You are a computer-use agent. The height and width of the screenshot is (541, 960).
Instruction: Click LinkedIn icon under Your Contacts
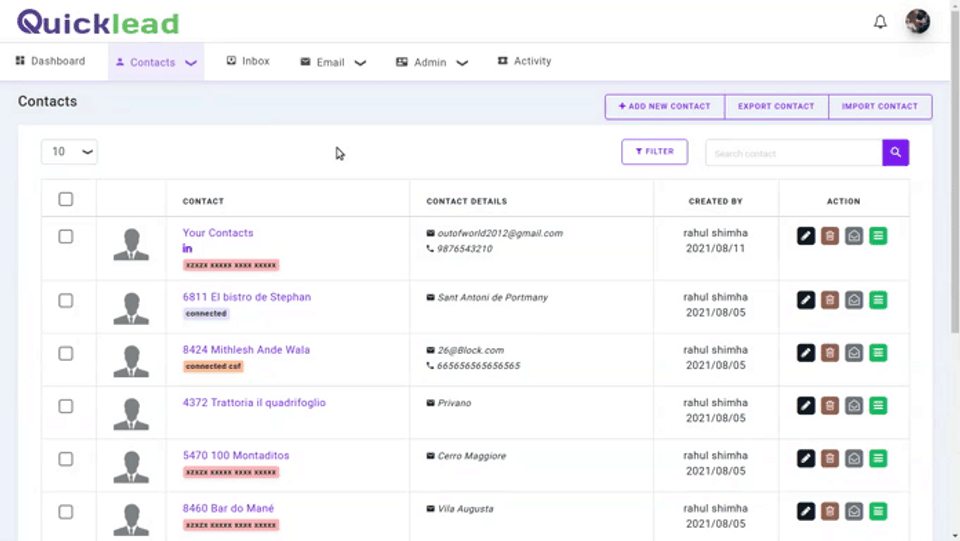tap(187, 248)
